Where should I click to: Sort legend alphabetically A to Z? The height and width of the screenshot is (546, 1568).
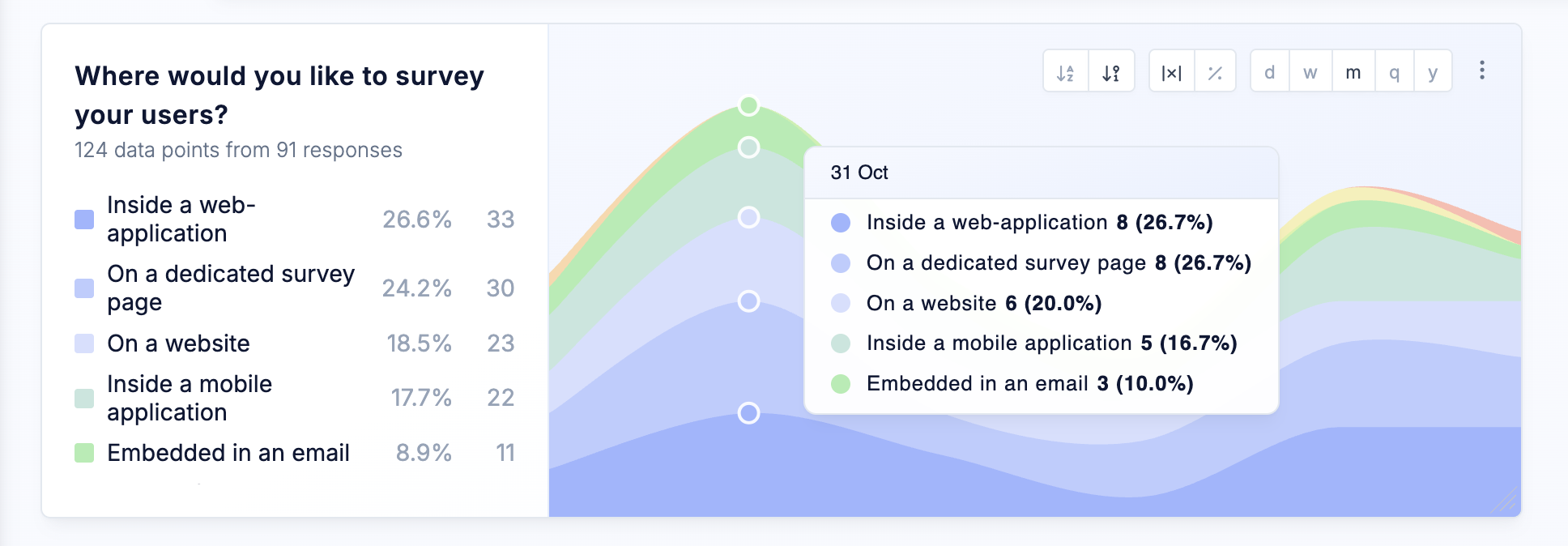pyautogui.click(x=1066, y=72)
